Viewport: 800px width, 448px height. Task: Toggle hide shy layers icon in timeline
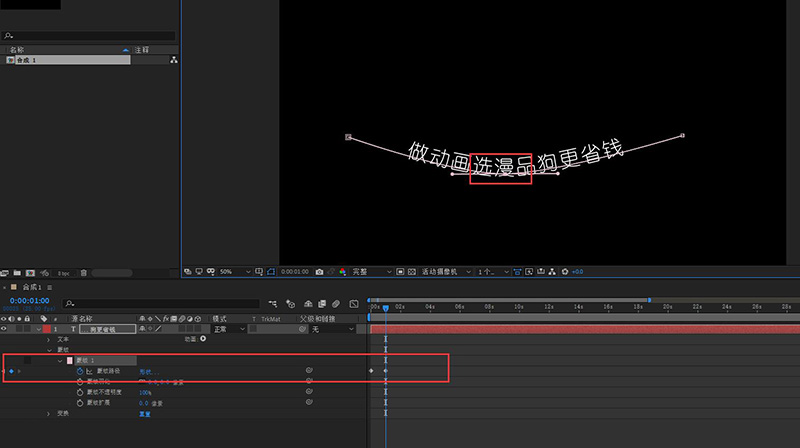point(308,304)
